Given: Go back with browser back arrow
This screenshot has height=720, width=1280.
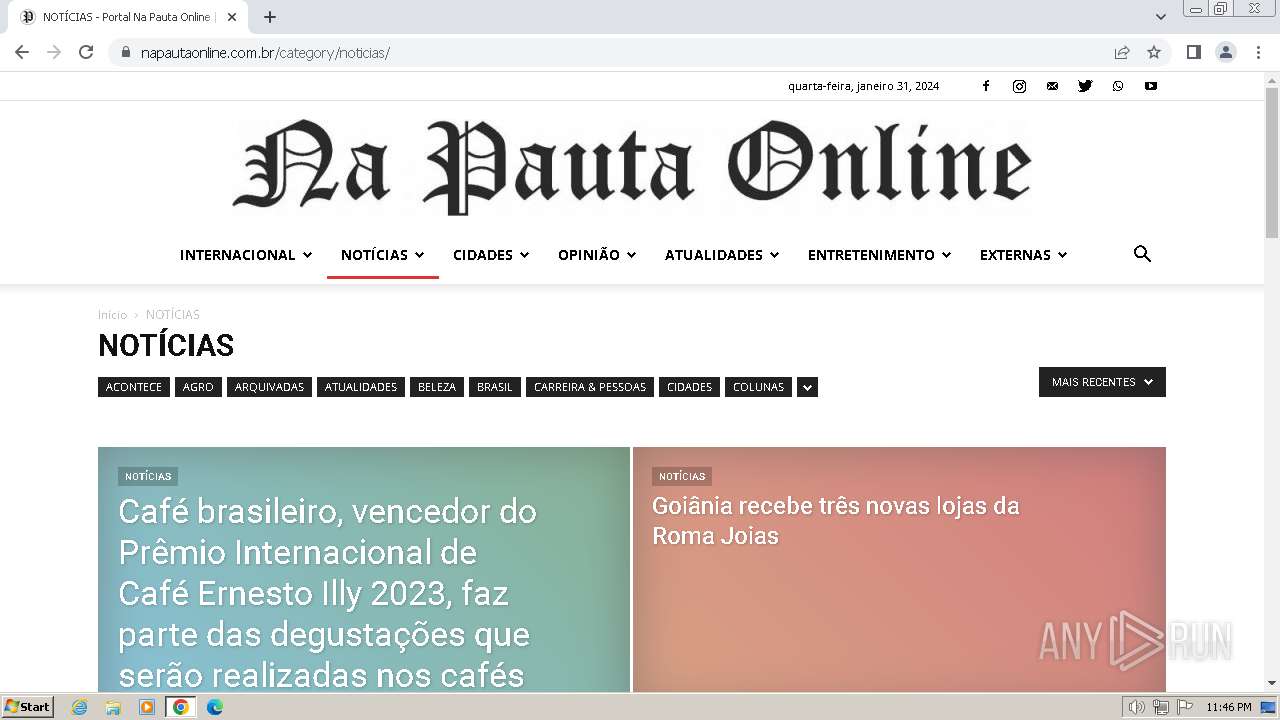Looking at the screenshot, I should tap(22, 52).
